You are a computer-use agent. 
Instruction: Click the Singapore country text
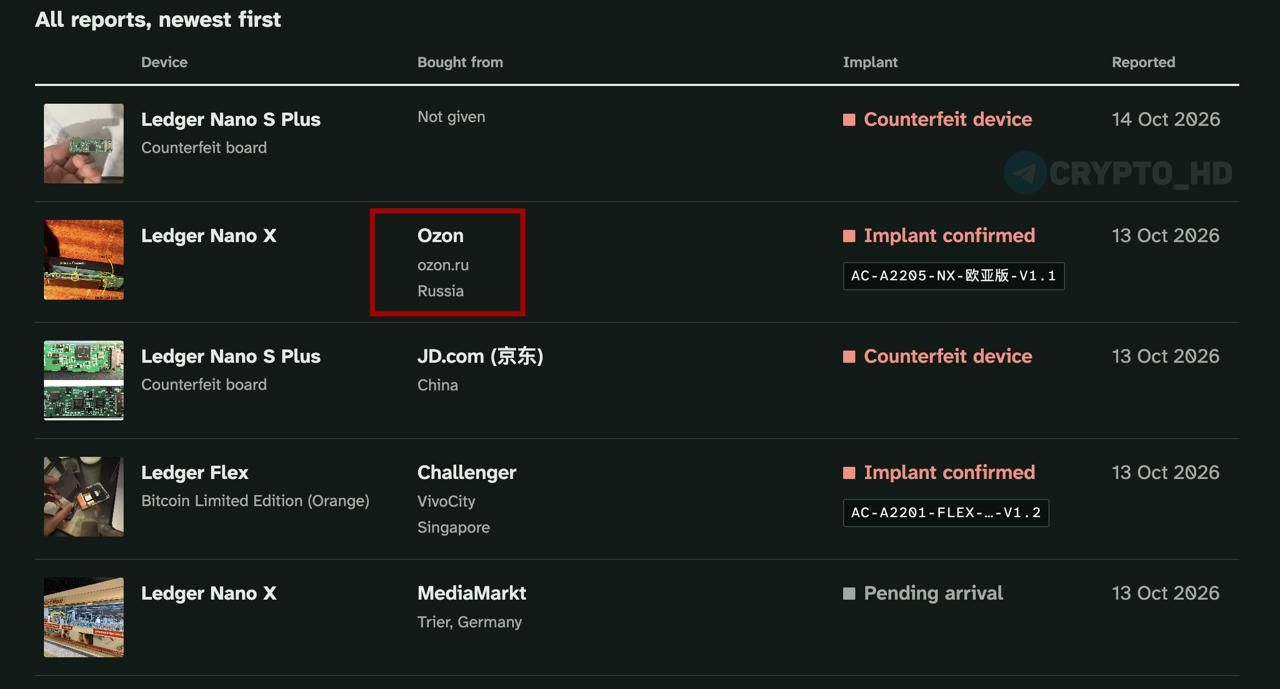(x=454, y=527)
